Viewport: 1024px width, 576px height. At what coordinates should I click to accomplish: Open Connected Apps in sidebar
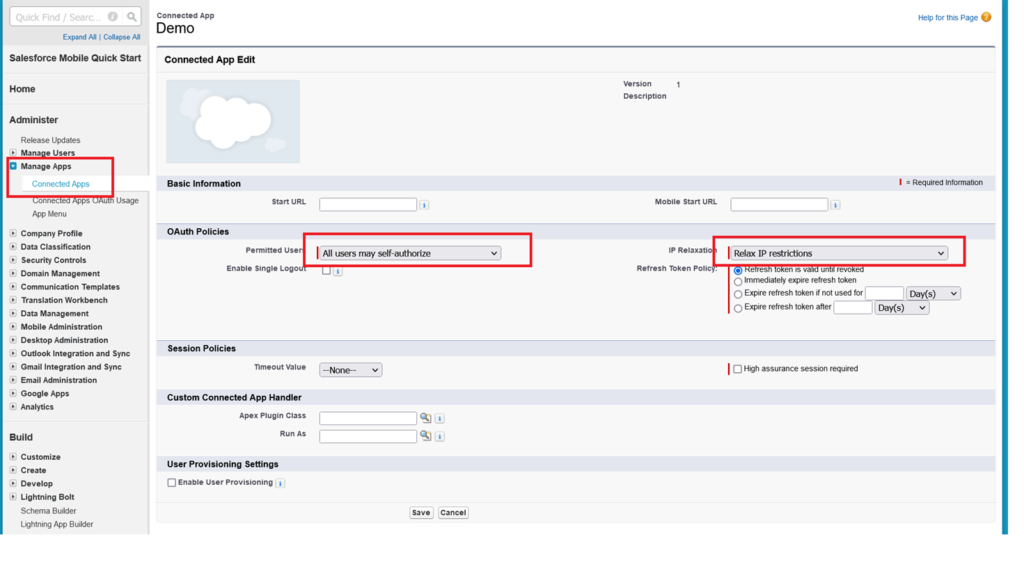[61, 184]
